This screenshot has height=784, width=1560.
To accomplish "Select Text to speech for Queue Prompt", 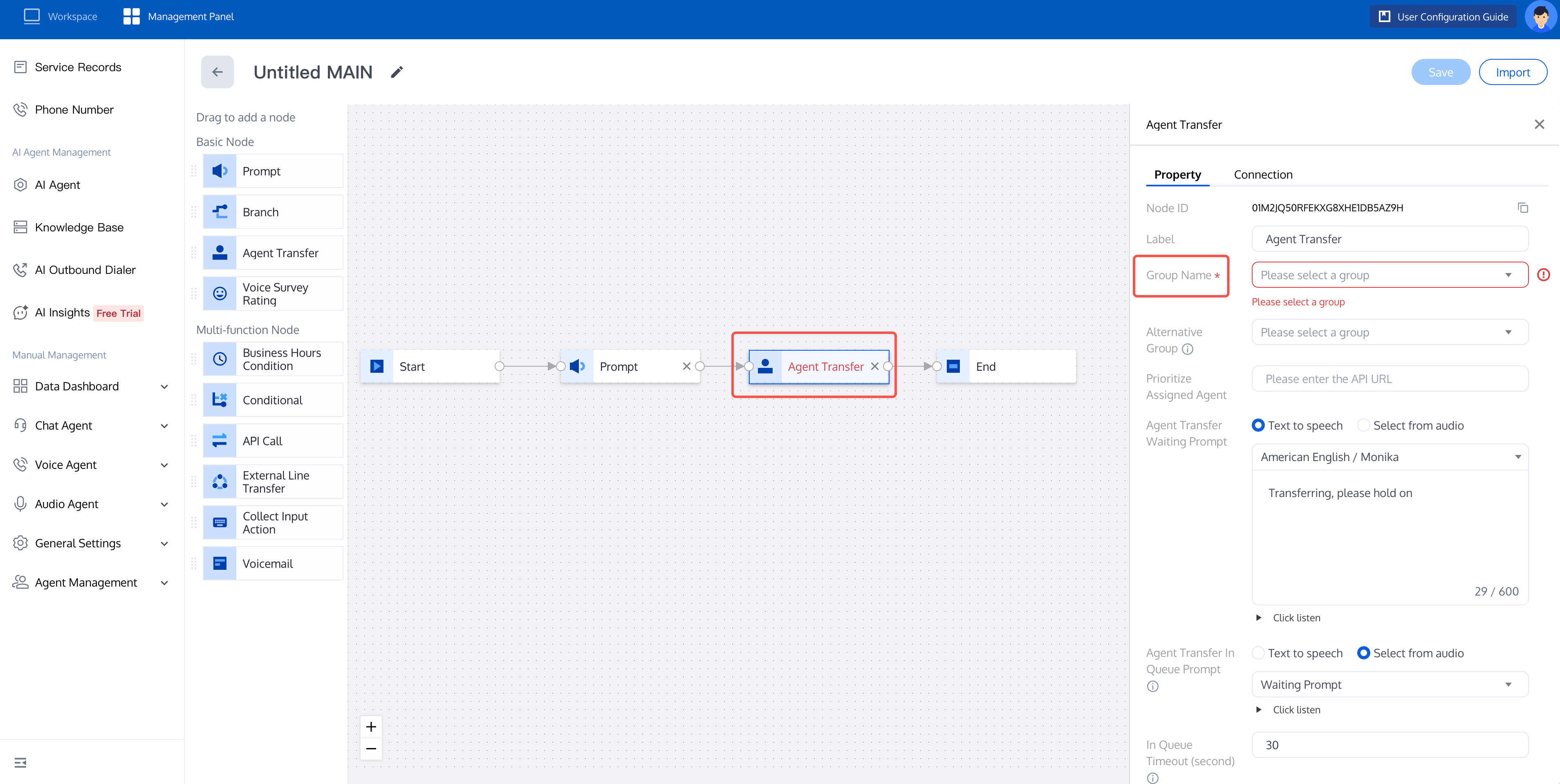I will tap(1258, 653).
